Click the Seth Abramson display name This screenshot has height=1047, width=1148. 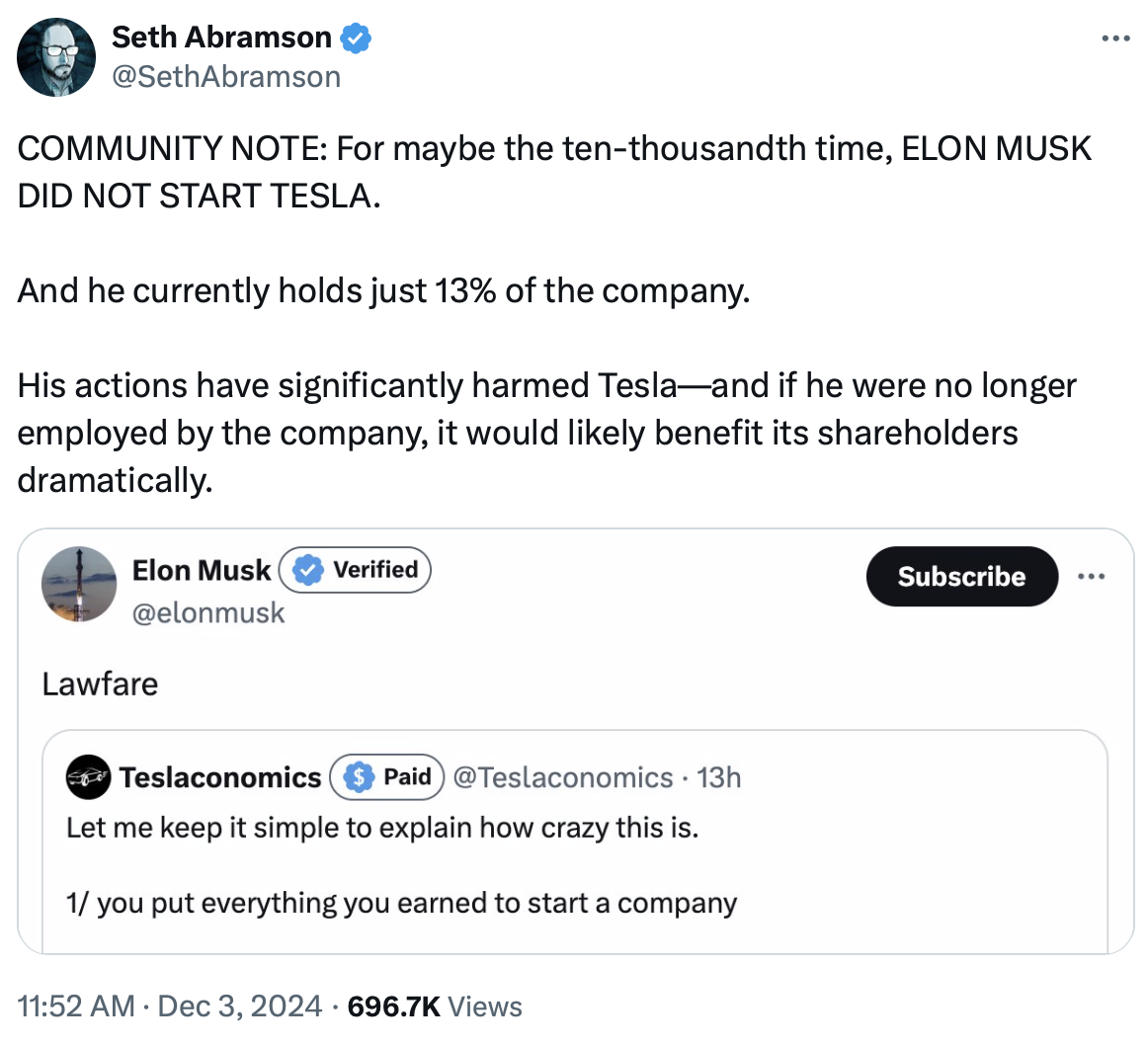[x=221, y=38]
